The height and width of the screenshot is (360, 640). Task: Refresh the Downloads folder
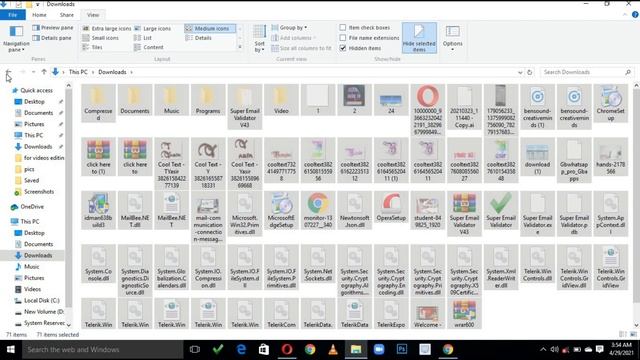point(529,72)
